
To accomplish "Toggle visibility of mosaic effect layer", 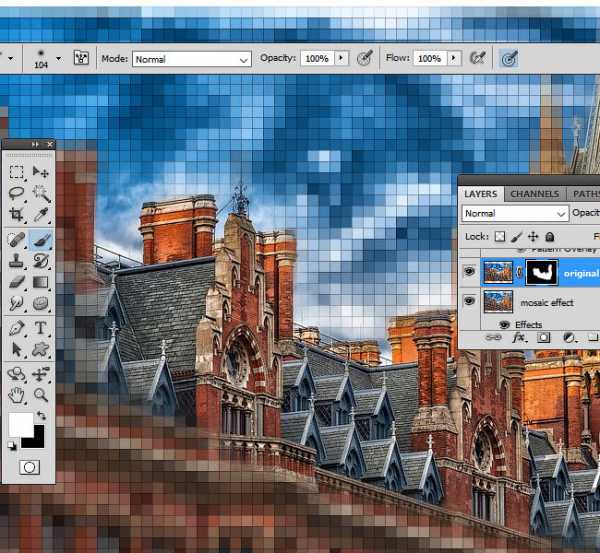I will [x=468, y=302].
